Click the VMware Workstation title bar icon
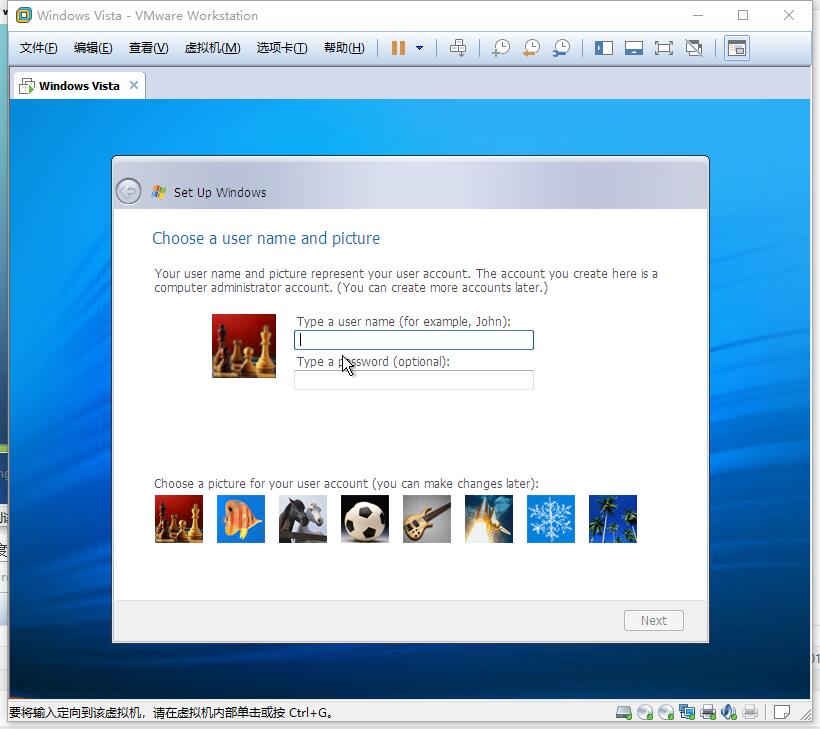Image resolution: width=820 pixels, height=729 pixels. [24, 15]
